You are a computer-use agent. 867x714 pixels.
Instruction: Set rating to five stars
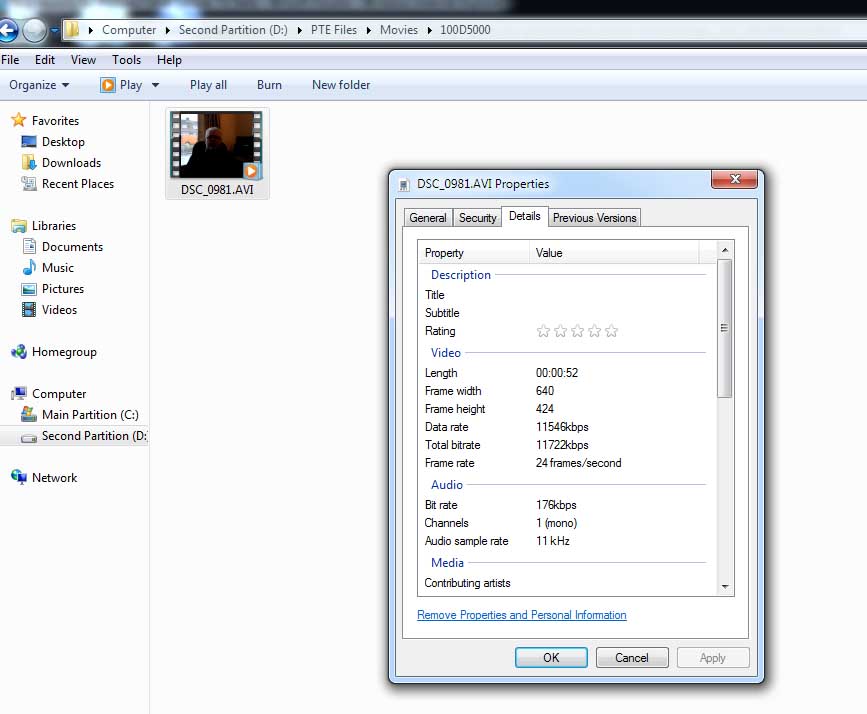[x=612, y=331]
